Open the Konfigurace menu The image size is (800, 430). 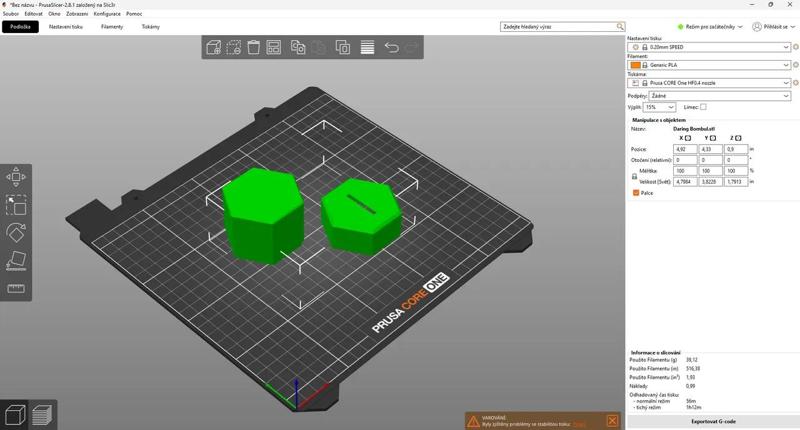pyautogui.click(x=107, y=14)
